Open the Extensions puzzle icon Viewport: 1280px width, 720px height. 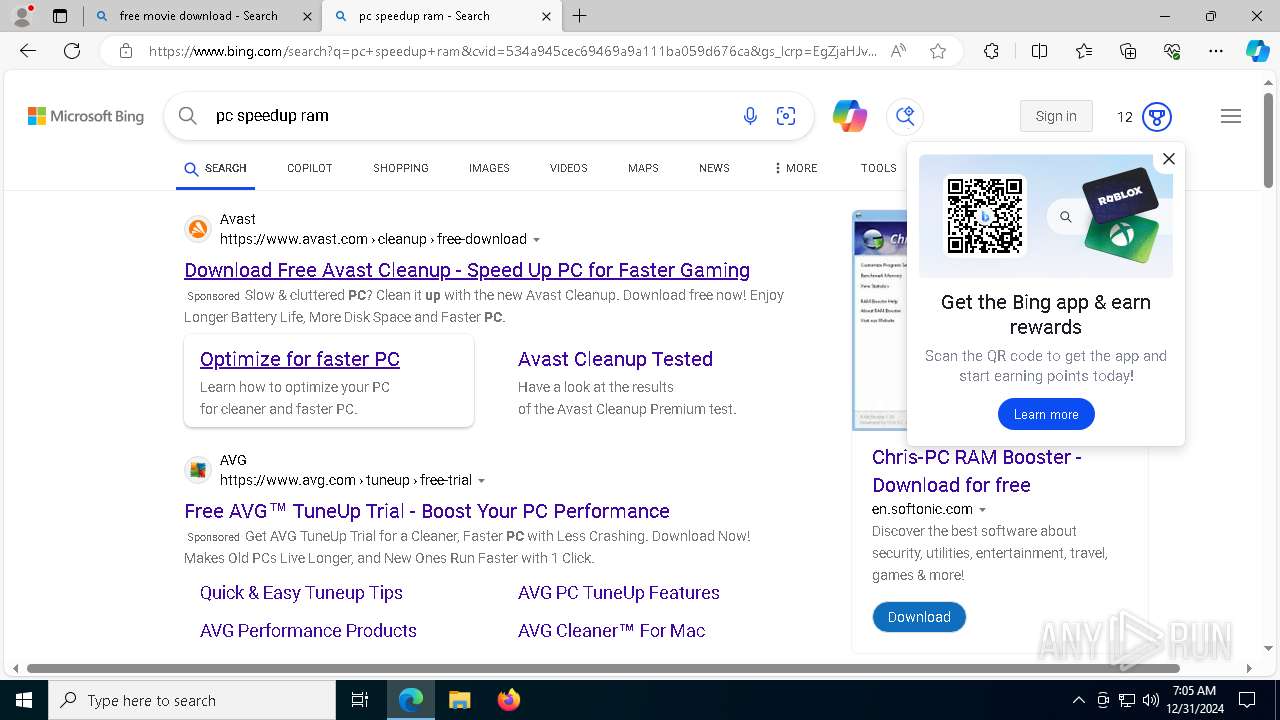[991, 51]
